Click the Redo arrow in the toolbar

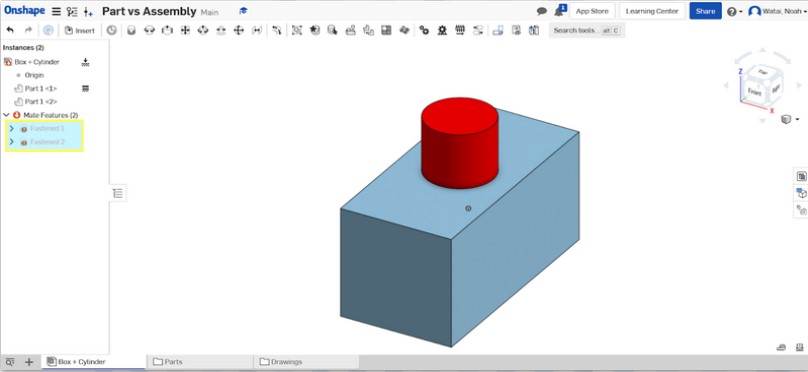coord(28,30)
